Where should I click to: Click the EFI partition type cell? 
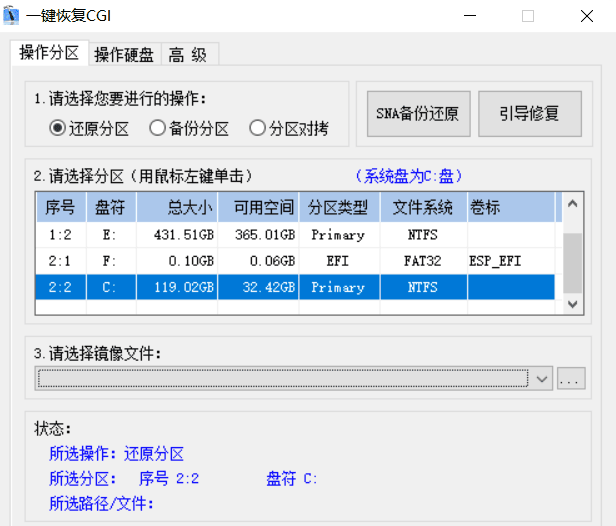[x=338, y=261]
